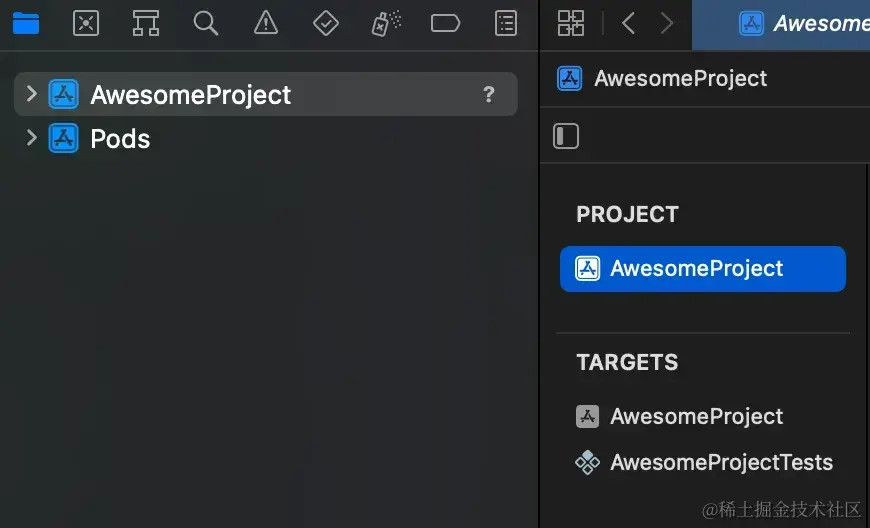The width and height of the screenshot is (870, 528).
Task: Expand the Pods project disclosure arrow
Action: click(x=31, y=138)
